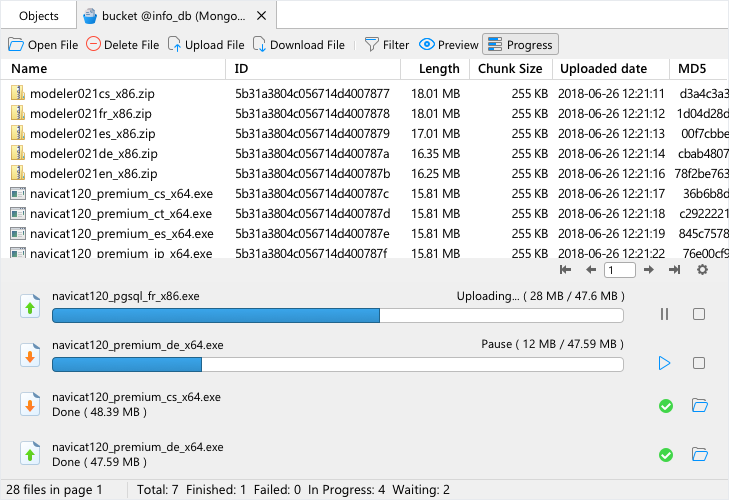Click upload progress bar of navicat120_pgsql_fr_x86.exe
The width and height of the screenshot is (729, 500).
point(338,315)
